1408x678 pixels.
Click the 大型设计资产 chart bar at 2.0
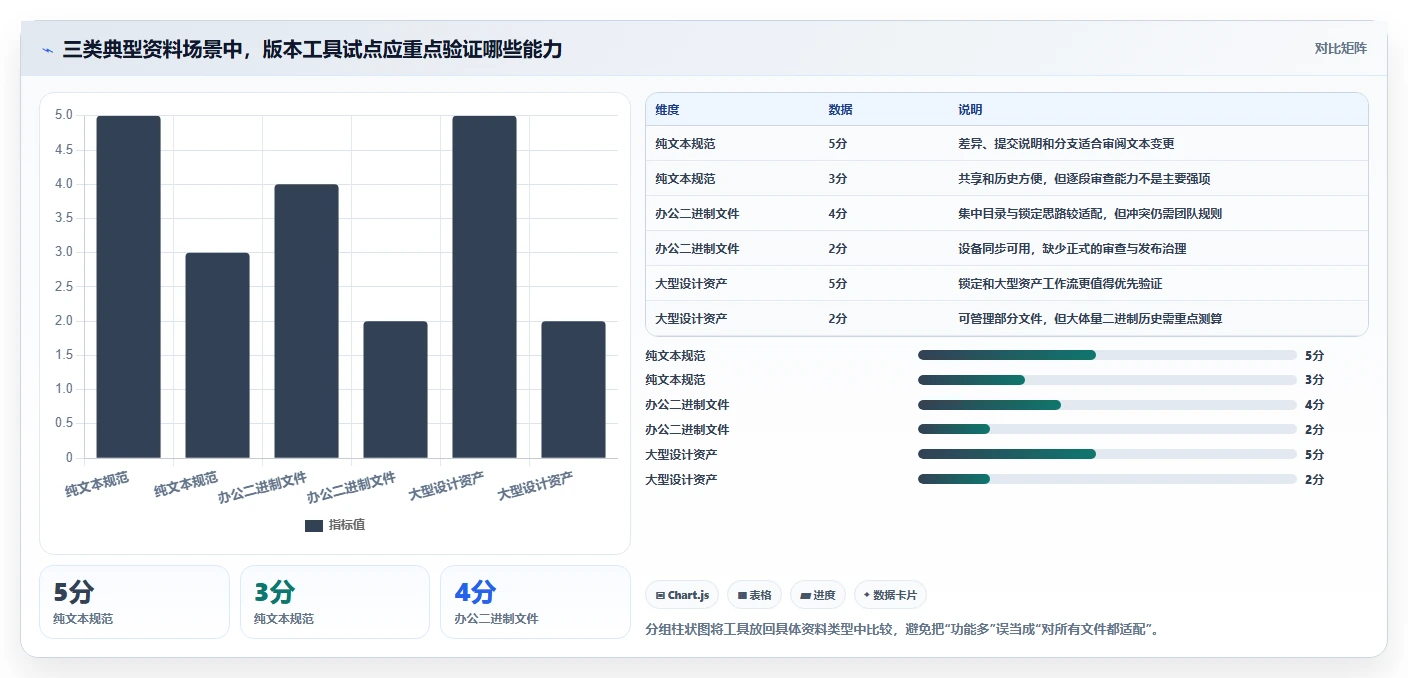pyautogui.click(x=573, y=389)
